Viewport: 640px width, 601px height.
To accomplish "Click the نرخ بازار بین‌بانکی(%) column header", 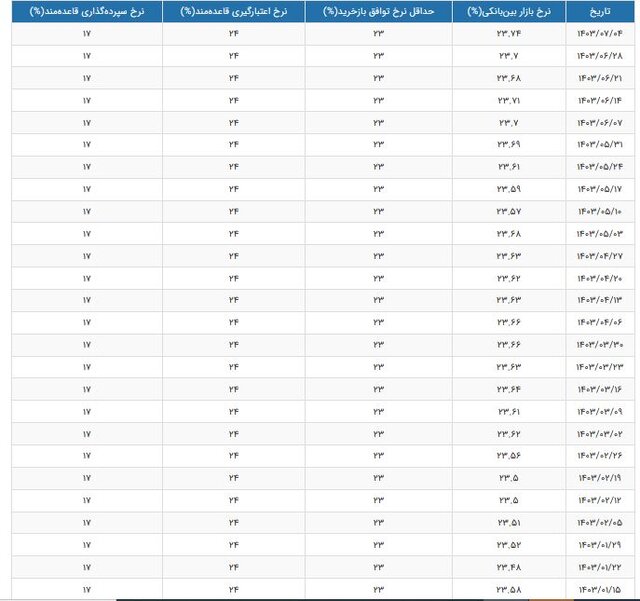I will coord(509,11).
